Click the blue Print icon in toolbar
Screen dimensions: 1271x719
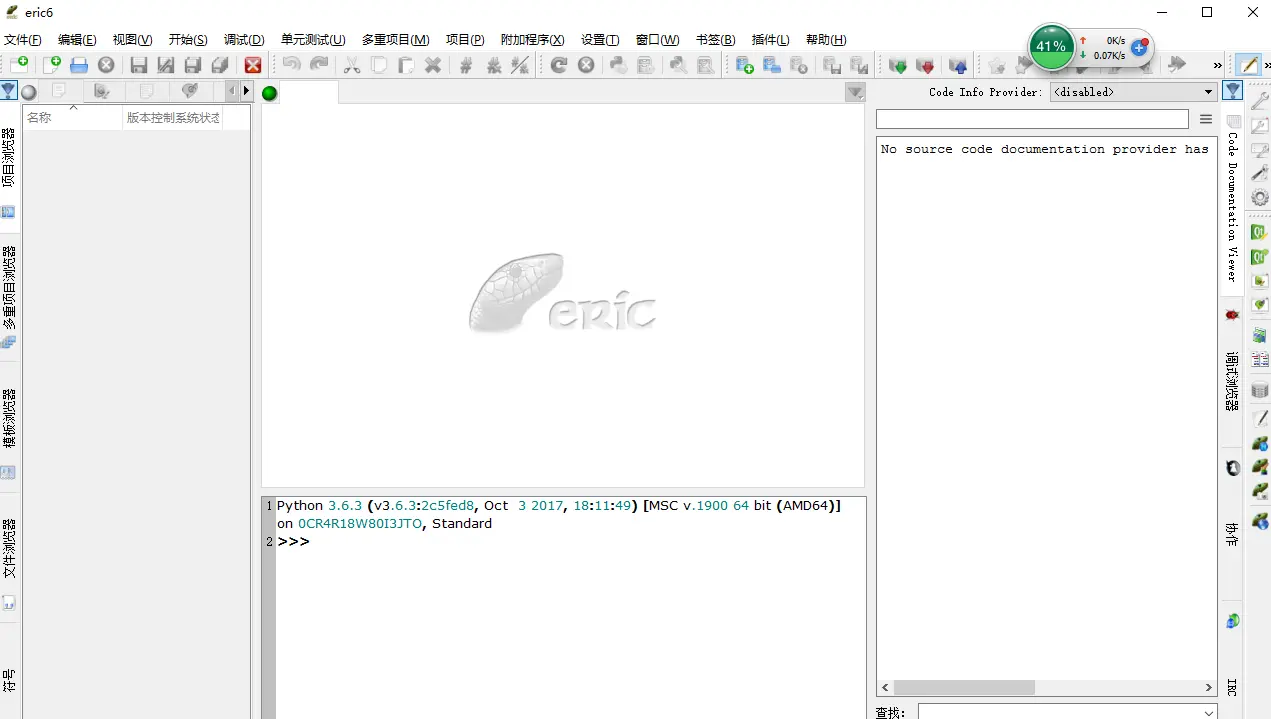point(78,65)
